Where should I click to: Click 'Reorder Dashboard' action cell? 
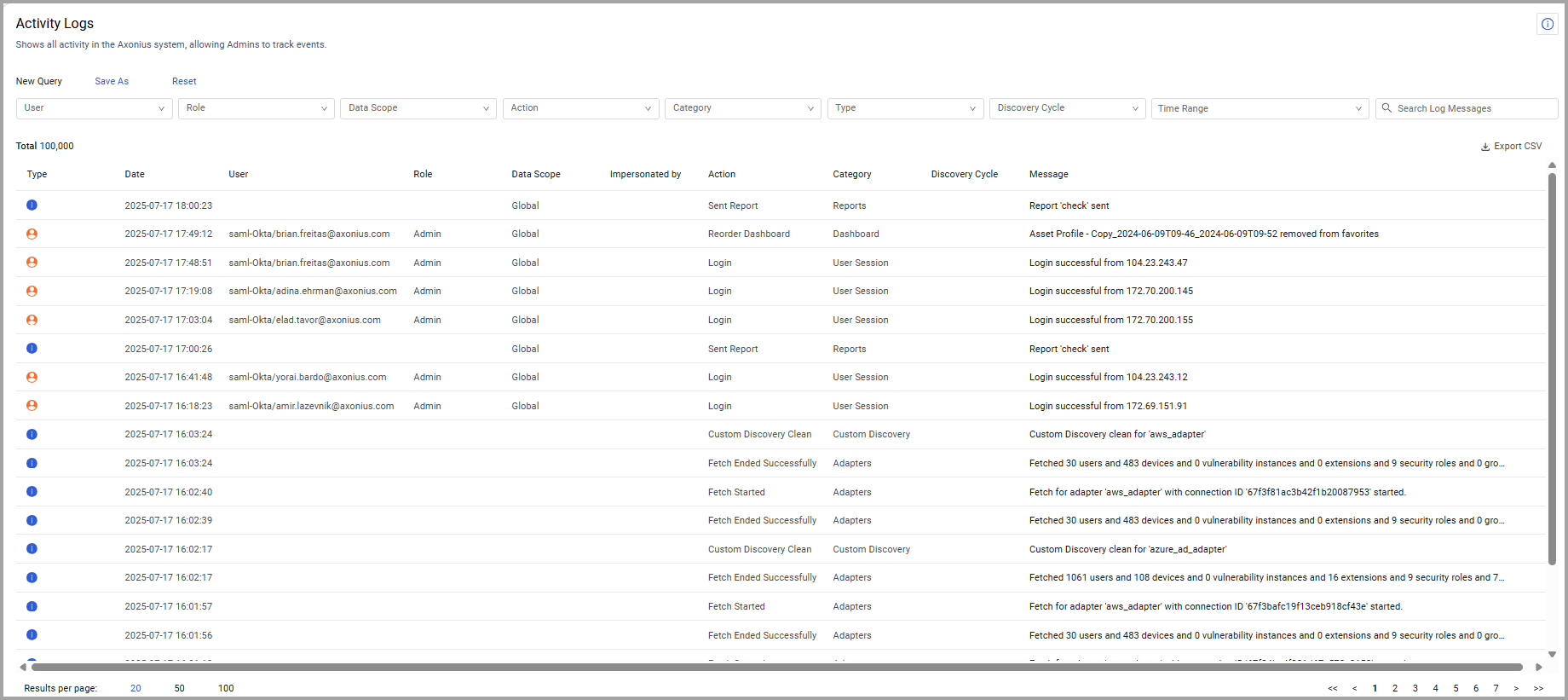749,234
